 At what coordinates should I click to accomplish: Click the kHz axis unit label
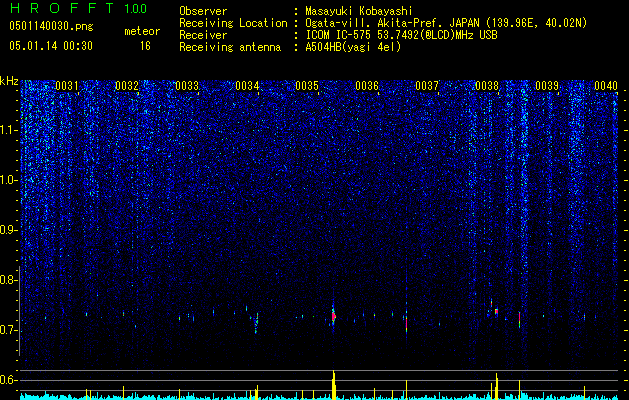(10, 81)
